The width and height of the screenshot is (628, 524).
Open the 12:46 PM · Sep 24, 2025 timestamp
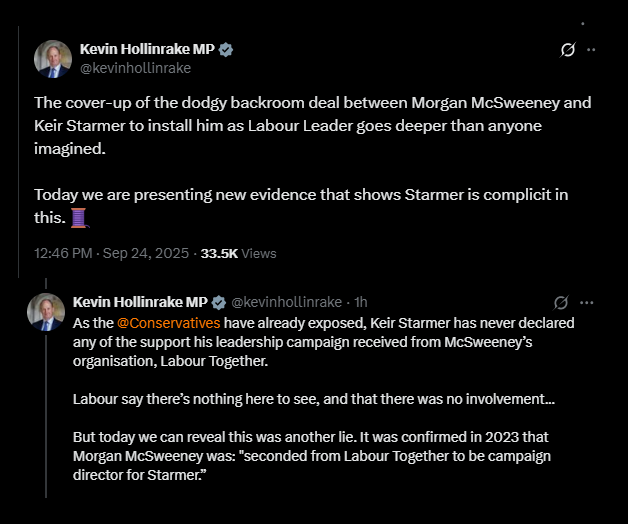[111, 254]
